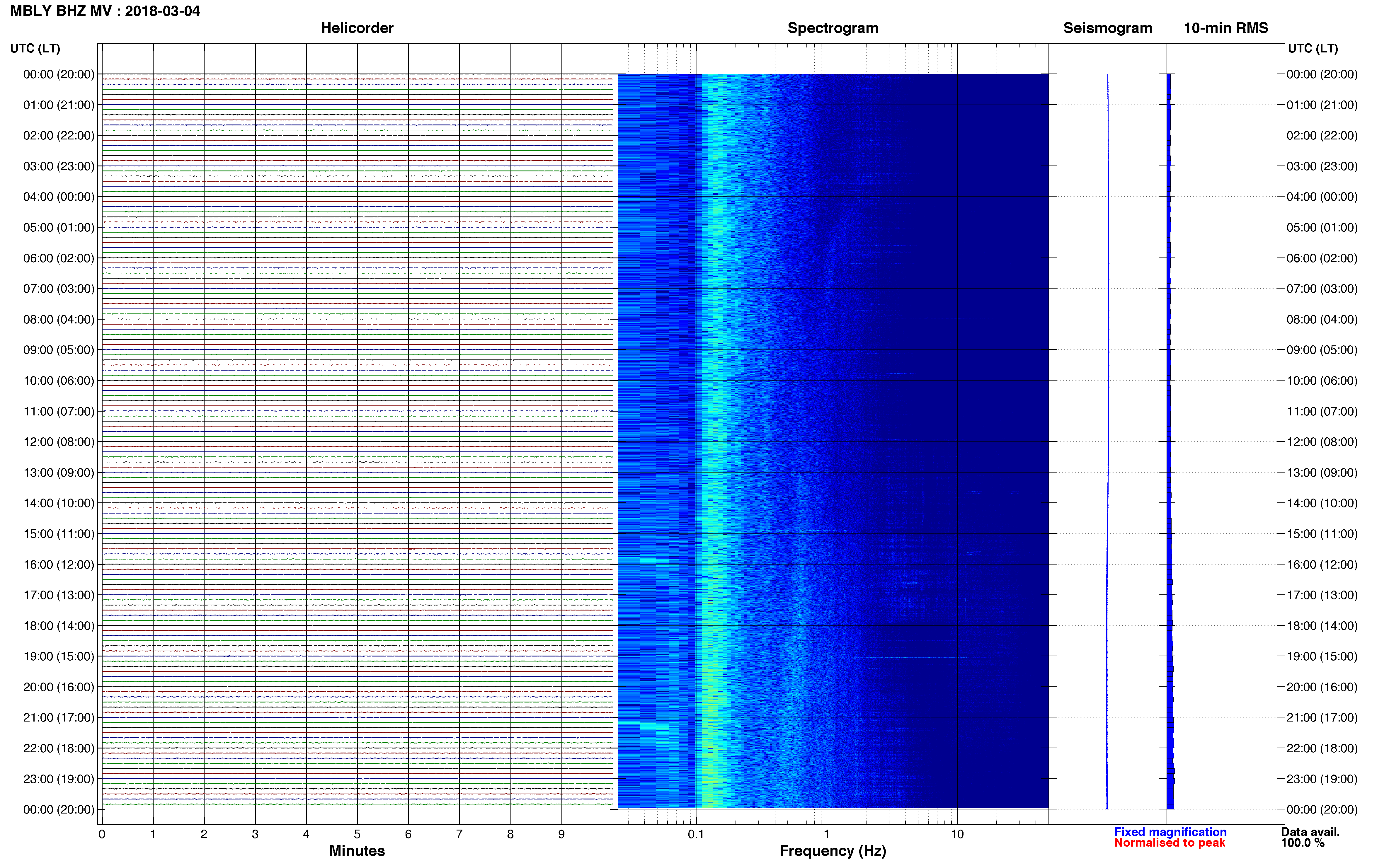The height and width of the screenshot is (868, 1389).
Task: Click 19:00 (15:00) on the Helicorder time axis
Action: coord(59,656)
